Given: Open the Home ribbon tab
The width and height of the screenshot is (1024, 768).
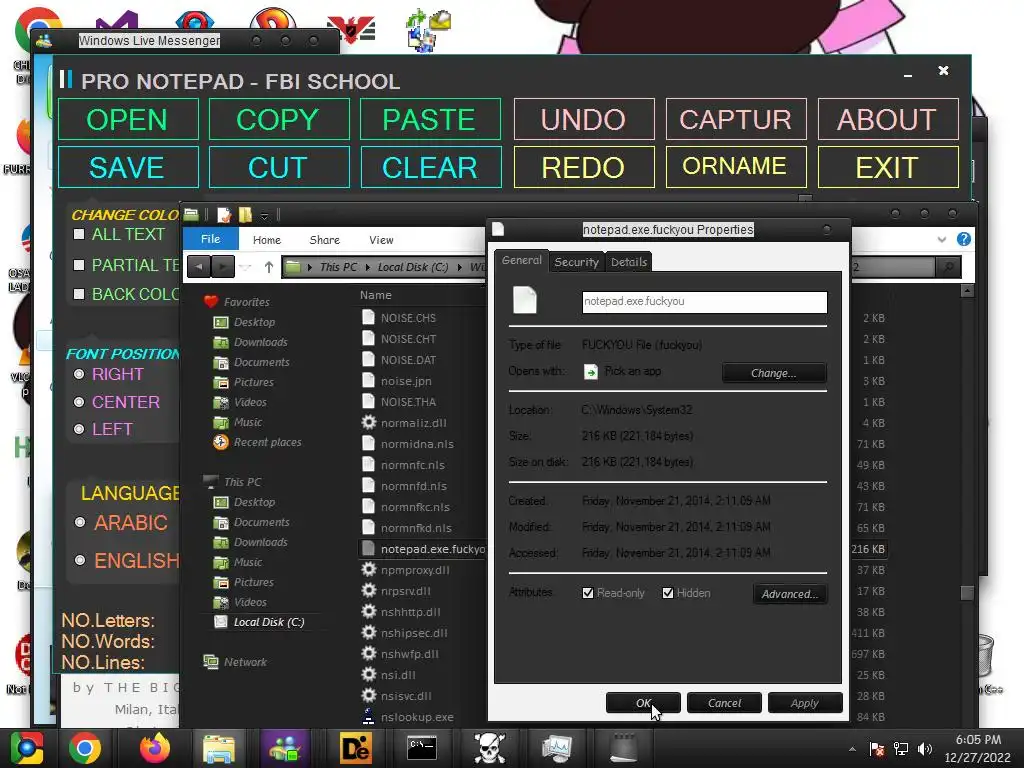Looking at the screenshot, I should (x=266, y=240).
